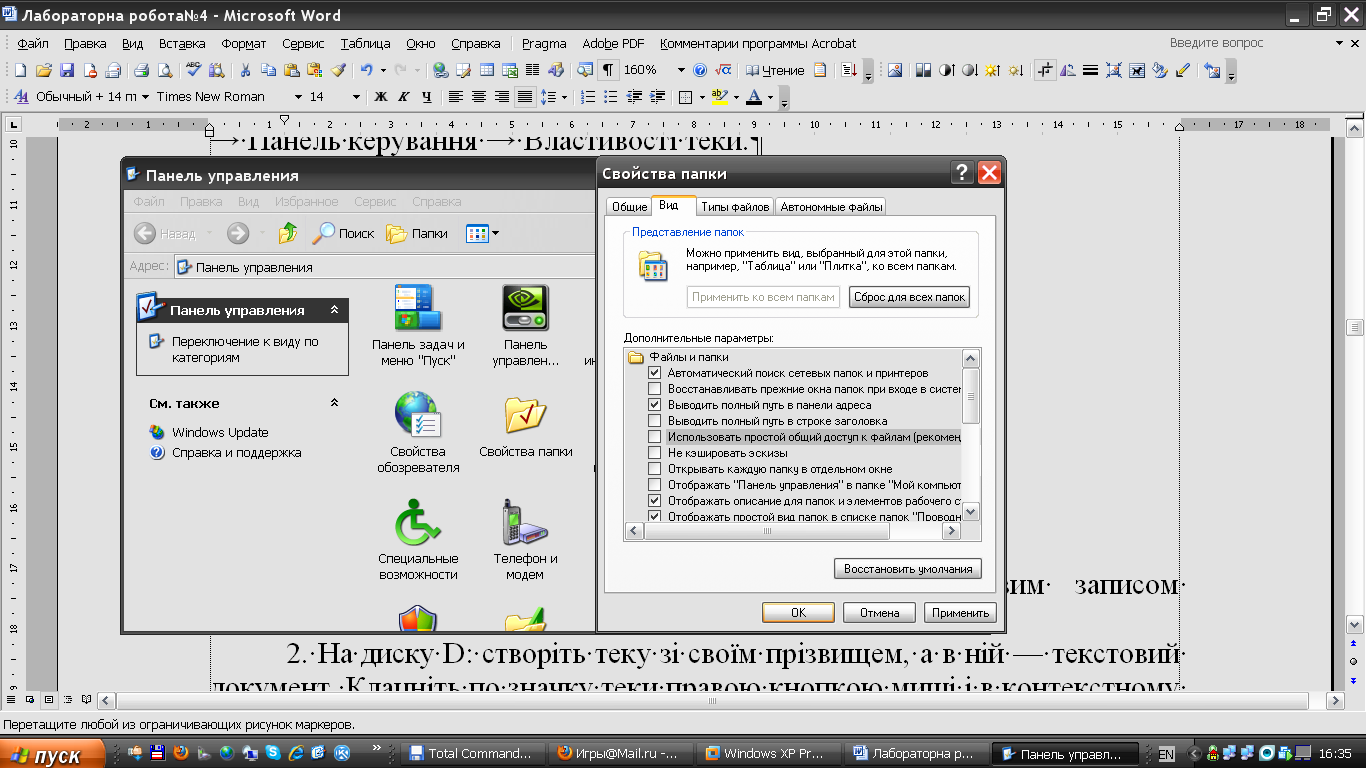This screenshot has height=768, width=1366.
Task: Open the Вставка menu
Action: click(182, 43)
